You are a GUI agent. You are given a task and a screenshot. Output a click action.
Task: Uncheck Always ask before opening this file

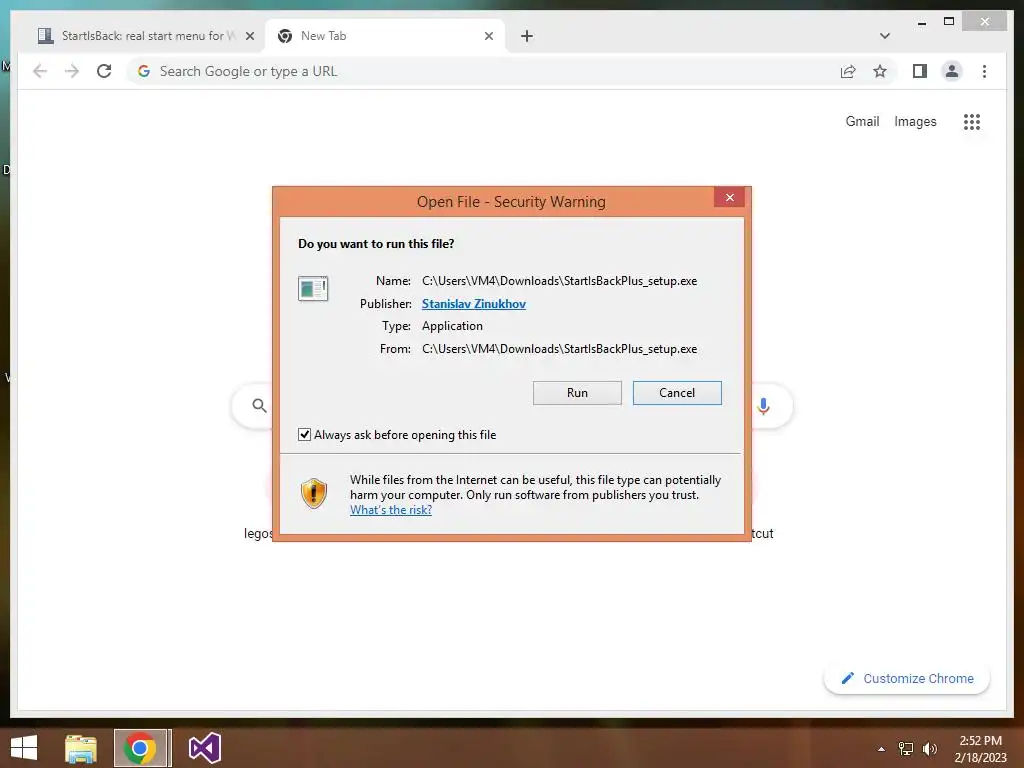point(304,434)
